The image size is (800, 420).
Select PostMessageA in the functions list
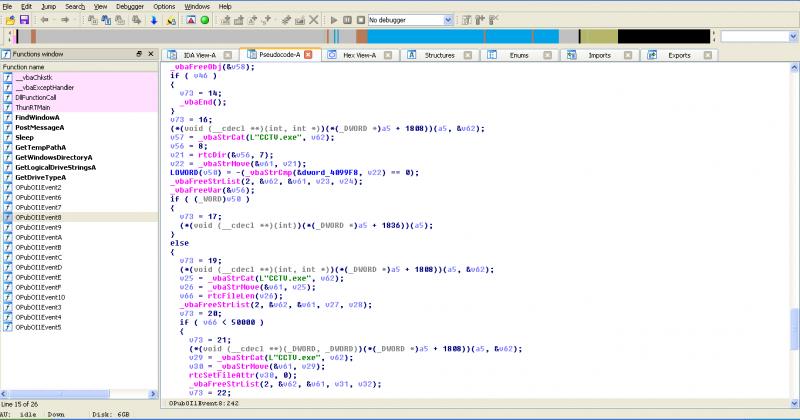(x=79, y=128)
